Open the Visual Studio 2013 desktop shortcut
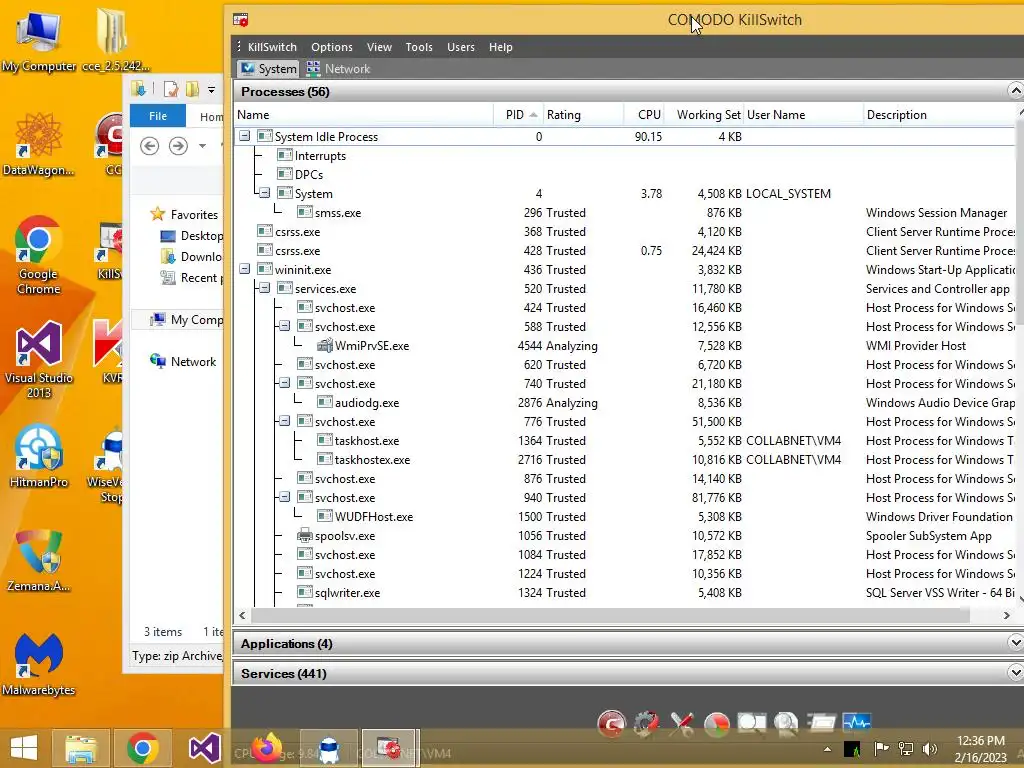The height and width of the screenshot is (768, 1024). (x=38, y=359)
